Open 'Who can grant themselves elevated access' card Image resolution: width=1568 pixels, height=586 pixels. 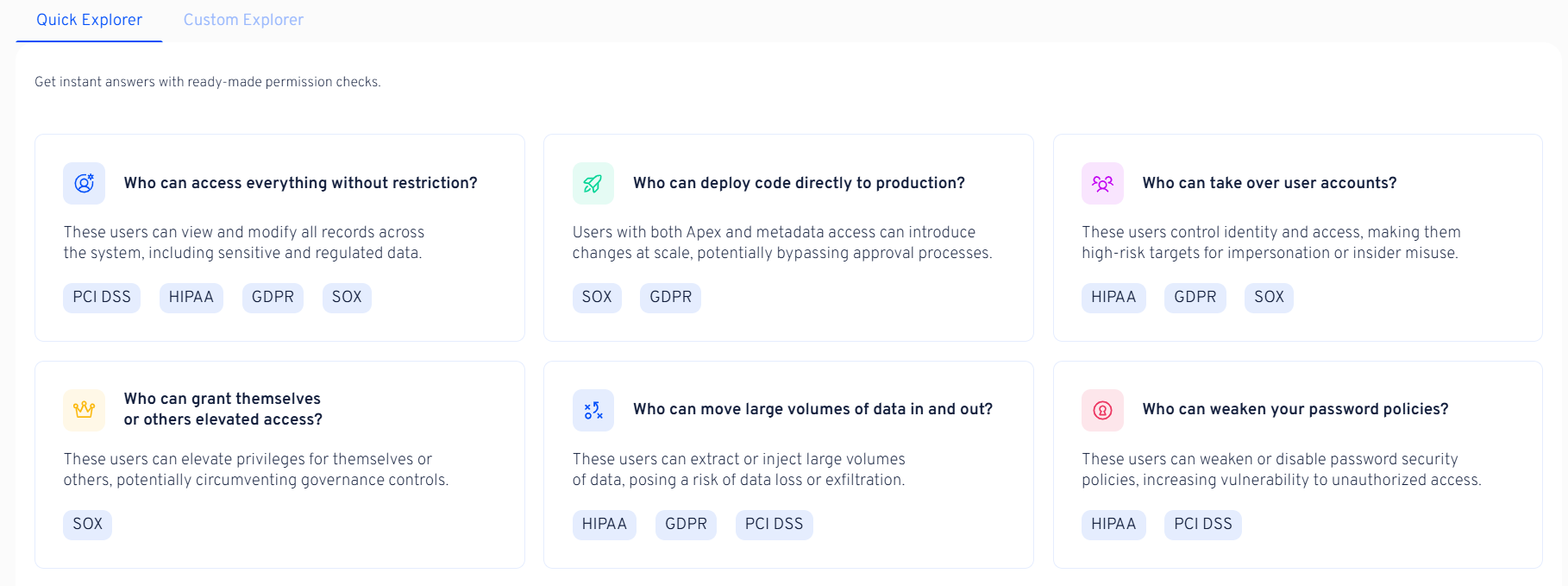(x=223, y=409)
